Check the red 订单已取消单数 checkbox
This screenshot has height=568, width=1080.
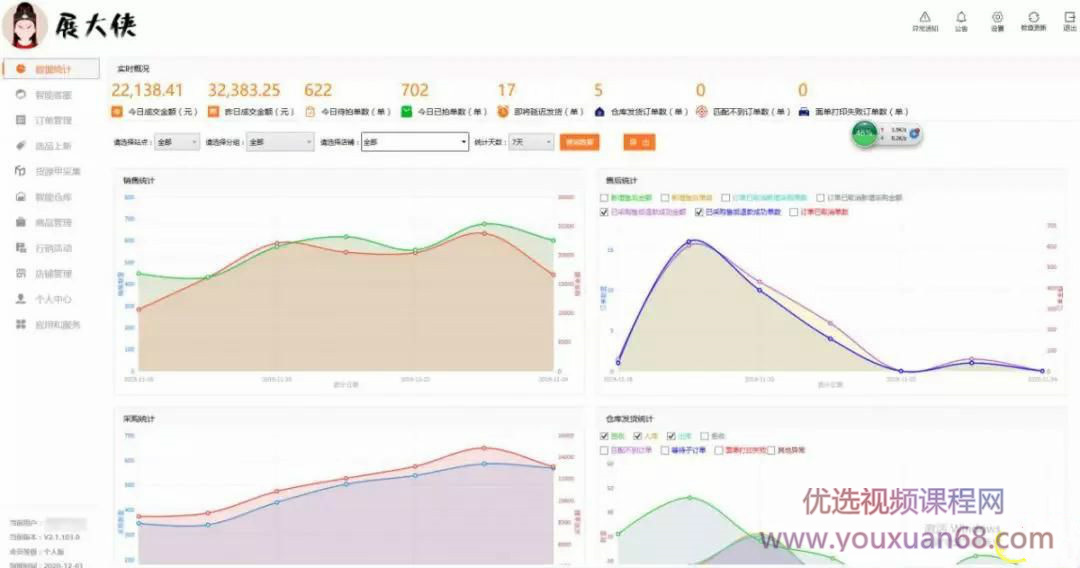[x=794, y=212]
